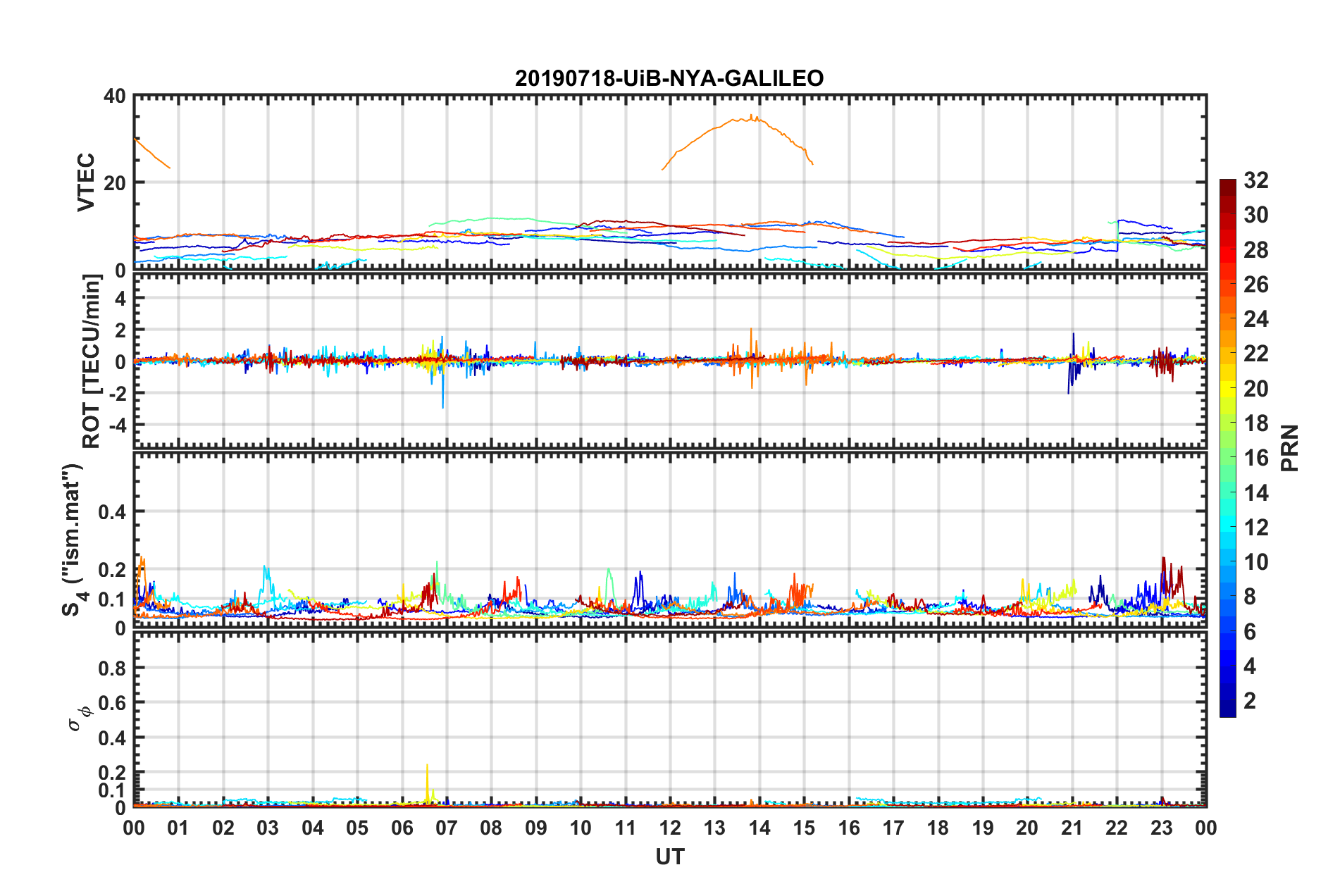Screen dimensions: 1340x896
Task: Click x-axis tick label 08
Action: point(491,828)
